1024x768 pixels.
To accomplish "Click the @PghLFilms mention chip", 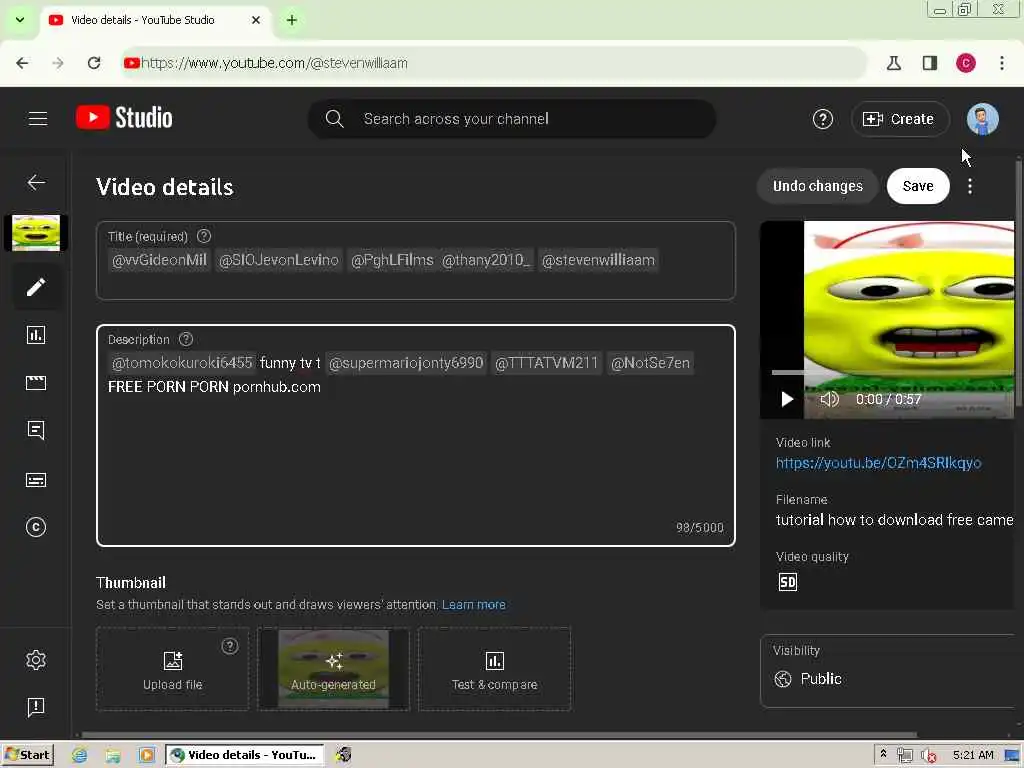I will pyautogui.click(x=392, y=260).
